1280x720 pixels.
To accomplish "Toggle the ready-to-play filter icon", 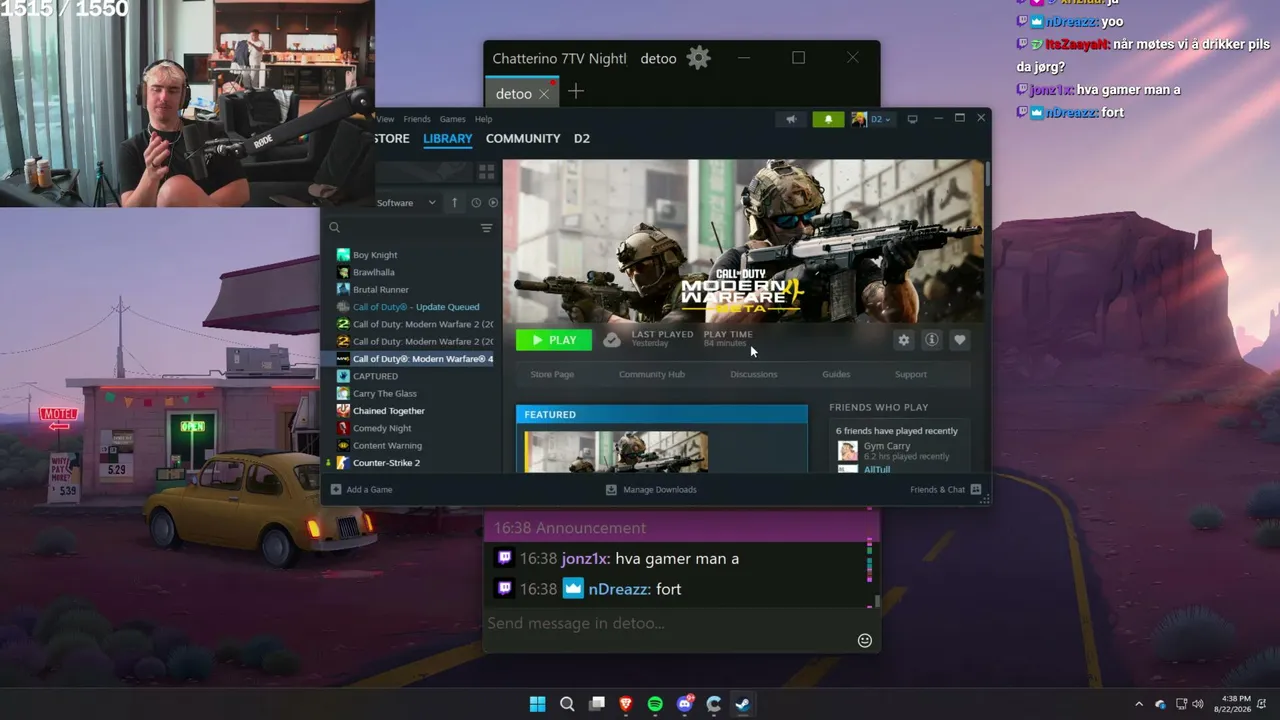I will click(x=493, y=203).
